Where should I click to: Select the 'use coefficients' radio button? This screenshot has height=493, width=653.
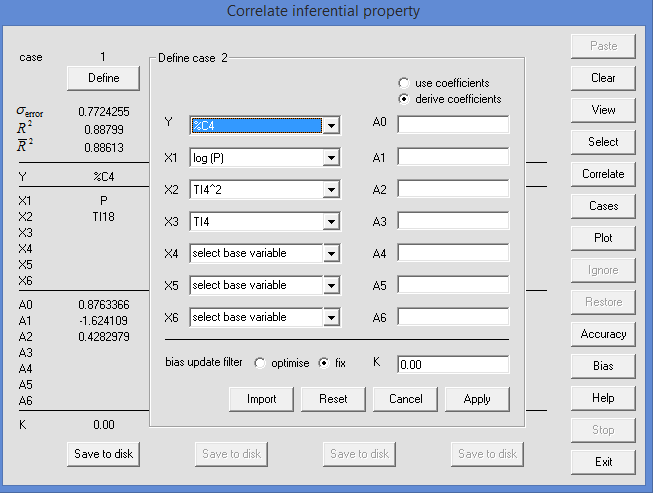[404, 83]
